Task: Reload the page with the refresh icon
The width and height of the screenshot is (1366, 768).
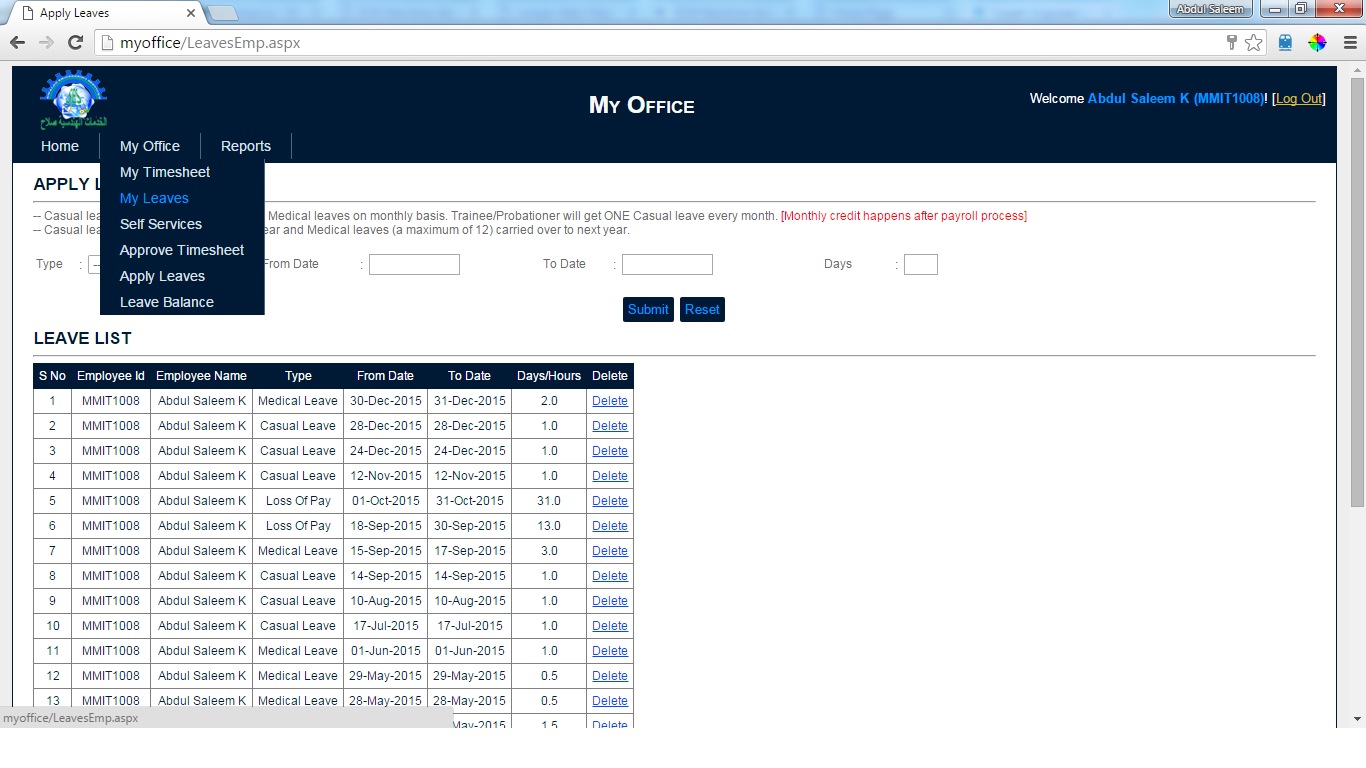Action: (75, 43)
